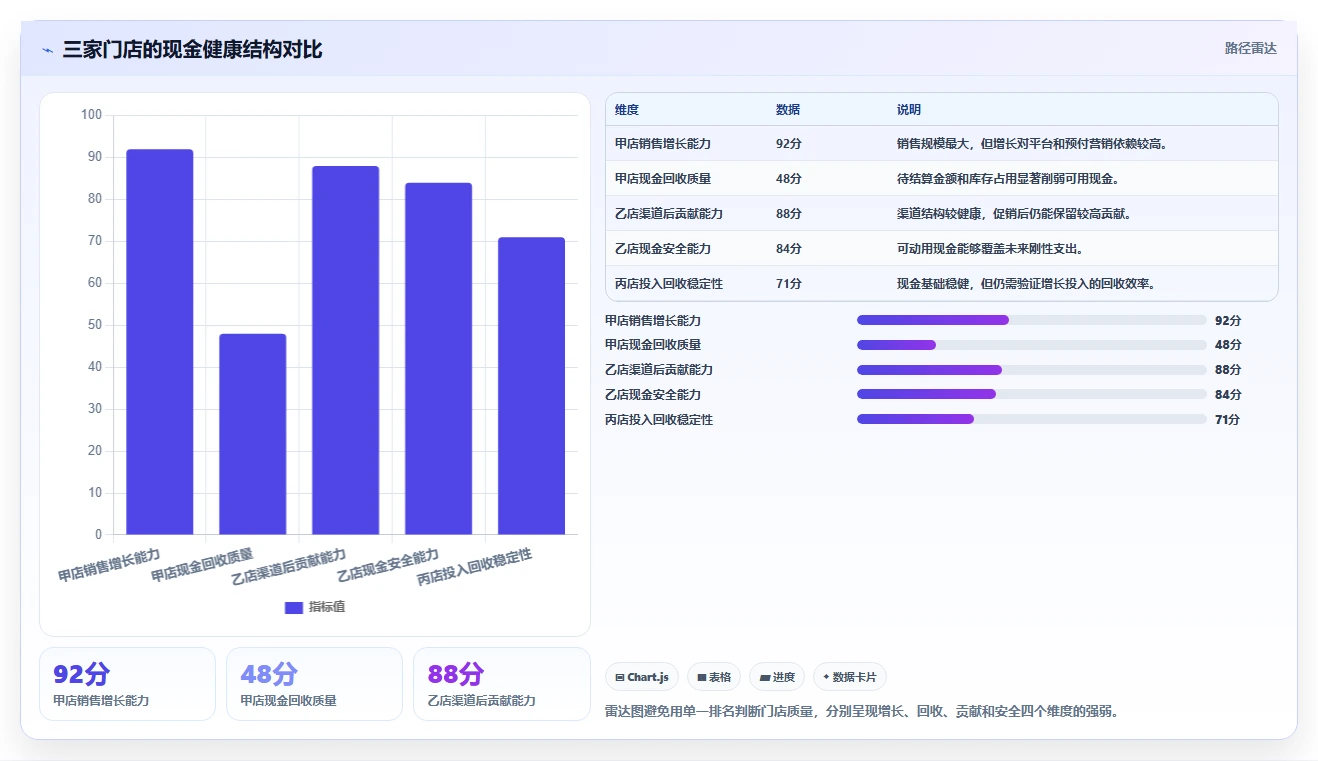Toggle the 指标值 legend color swatch

pos(293,607)
